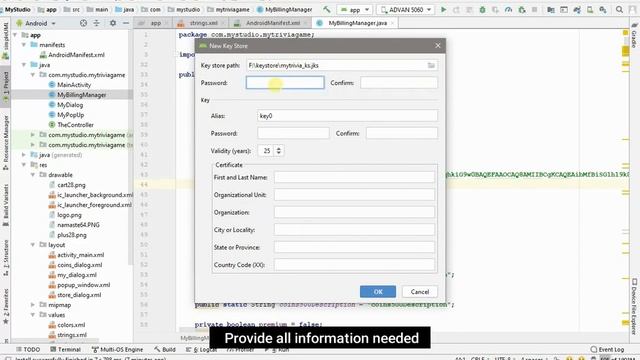Select logo.png in drawable
Image resolution: width=640 pixels, height=360 pixels.
65,215
